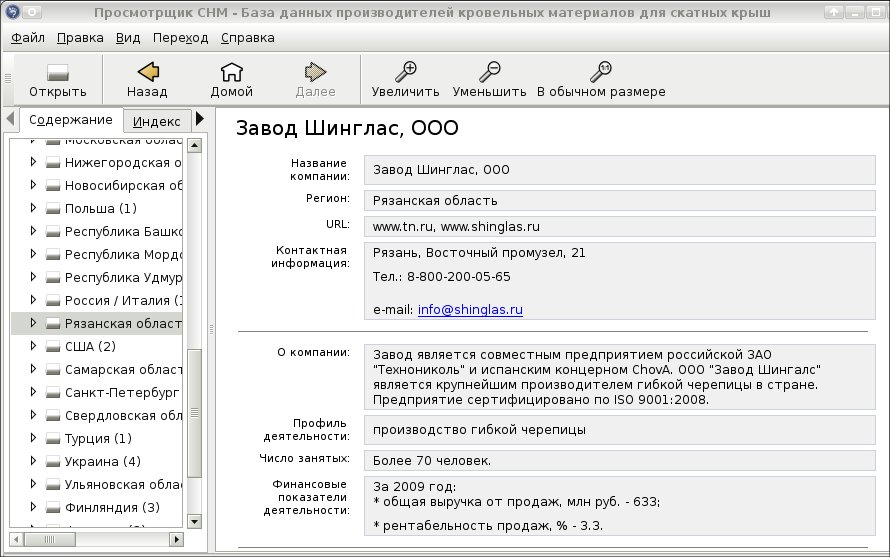Click the toolbar grip handle
Viewport: 890px width, 557px height.
click(x=8, y=78)
